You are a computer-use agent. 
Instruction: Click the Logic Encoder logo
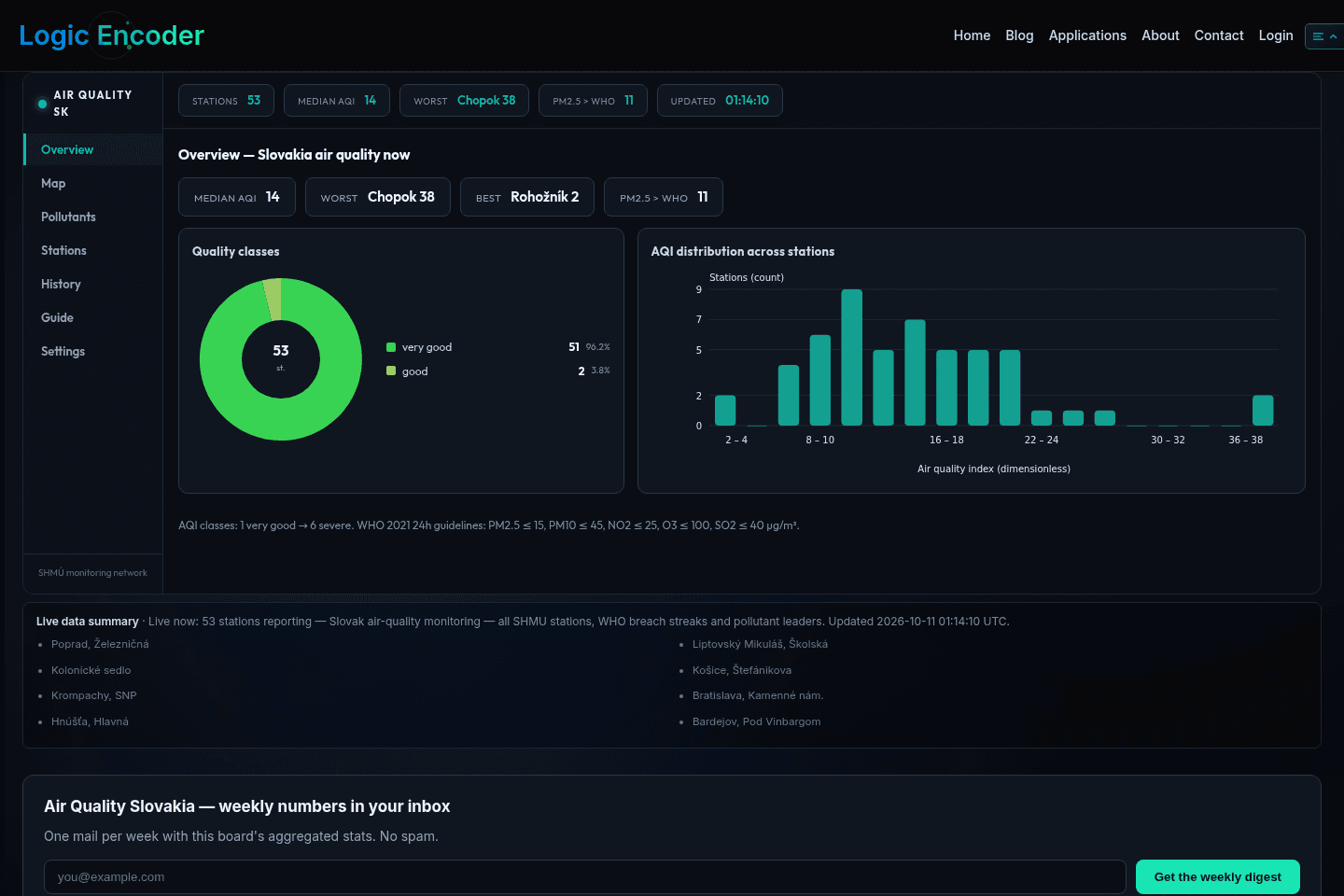(x=111, y=35)
